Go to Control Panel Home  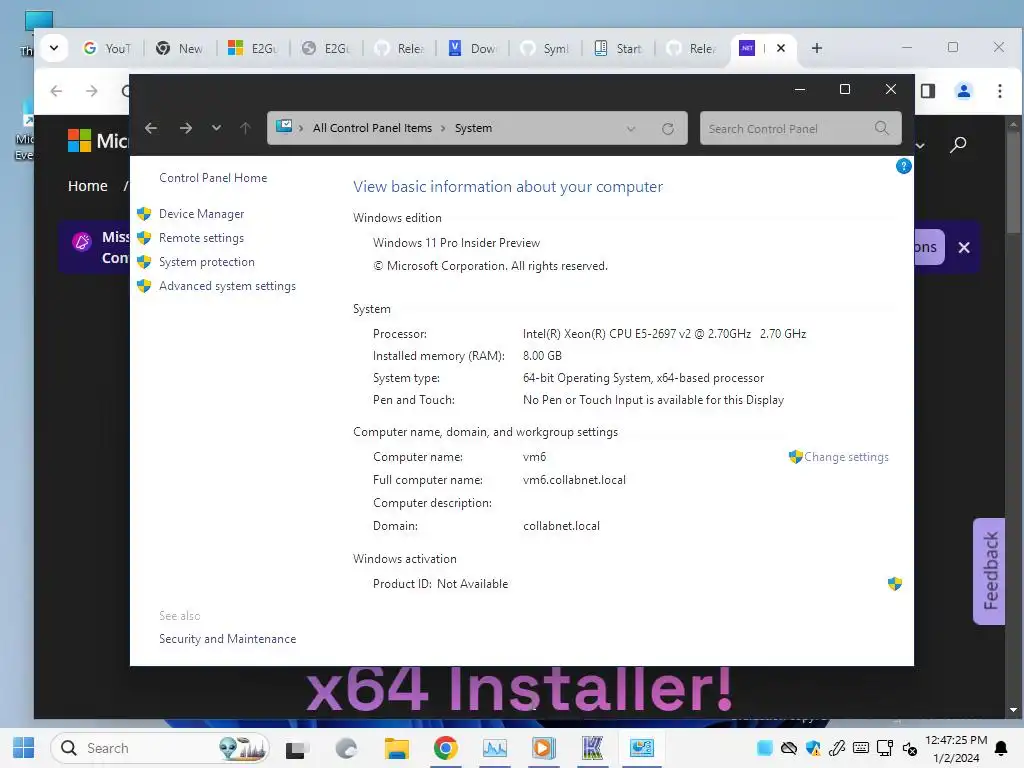[213, 178]
